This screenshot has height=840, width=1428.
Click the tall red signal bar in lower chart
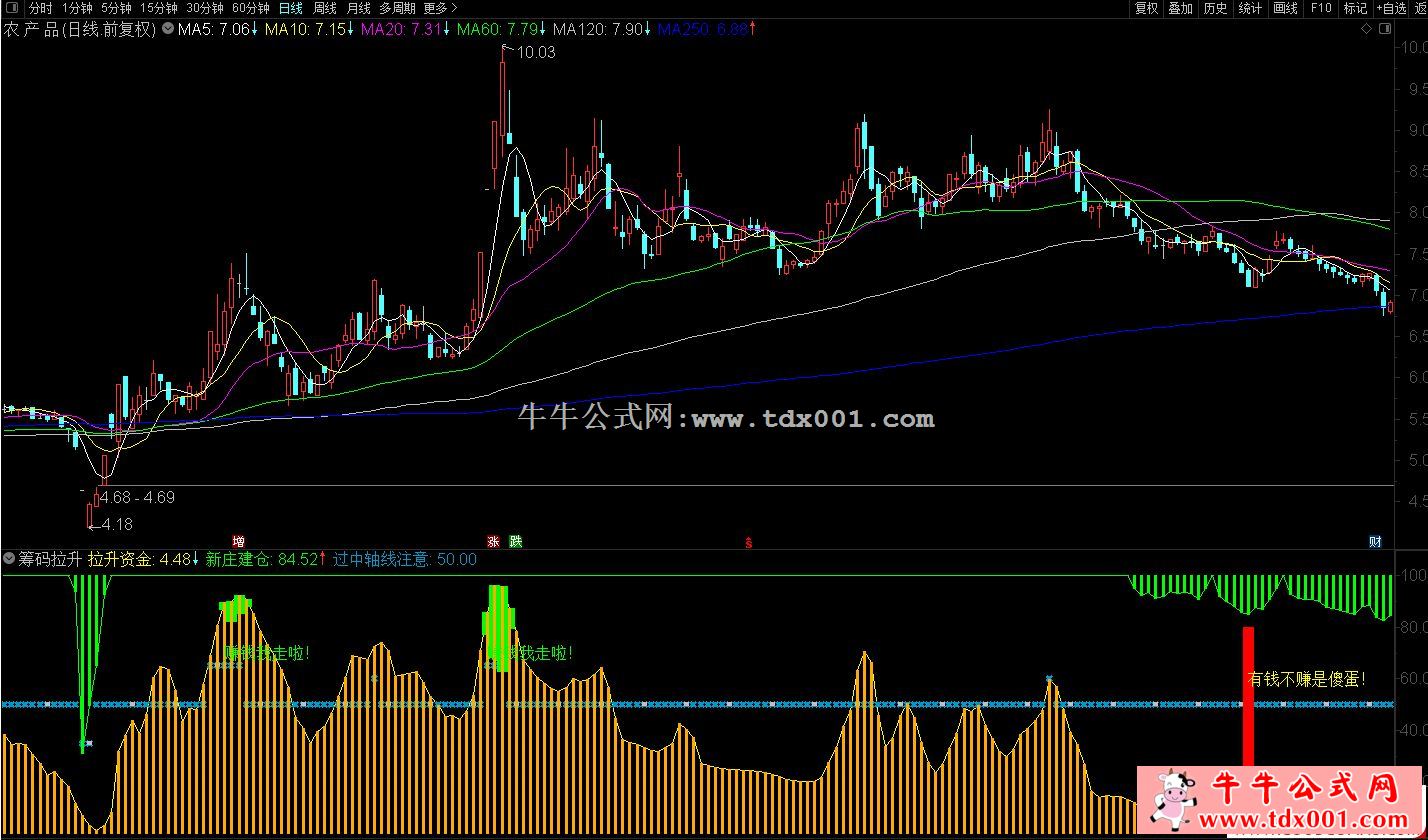1248,699
